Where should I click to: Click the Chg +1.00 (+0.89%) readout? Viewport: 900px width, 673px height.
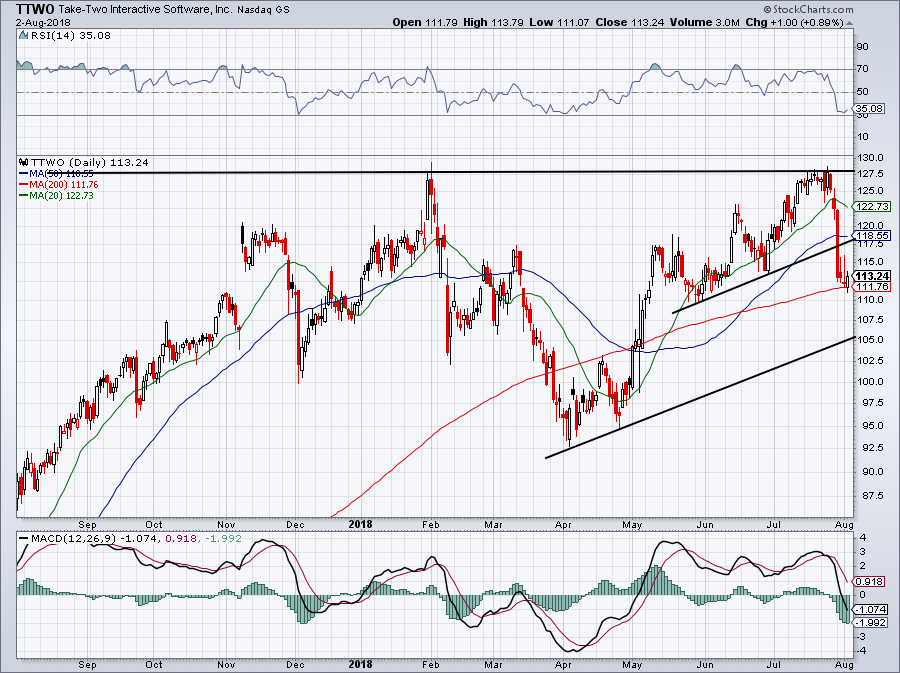click(795, 22)
